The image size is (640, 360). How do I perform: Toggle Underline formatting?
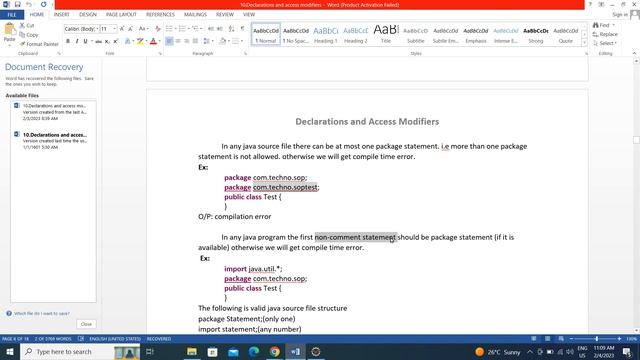(85, 41)
